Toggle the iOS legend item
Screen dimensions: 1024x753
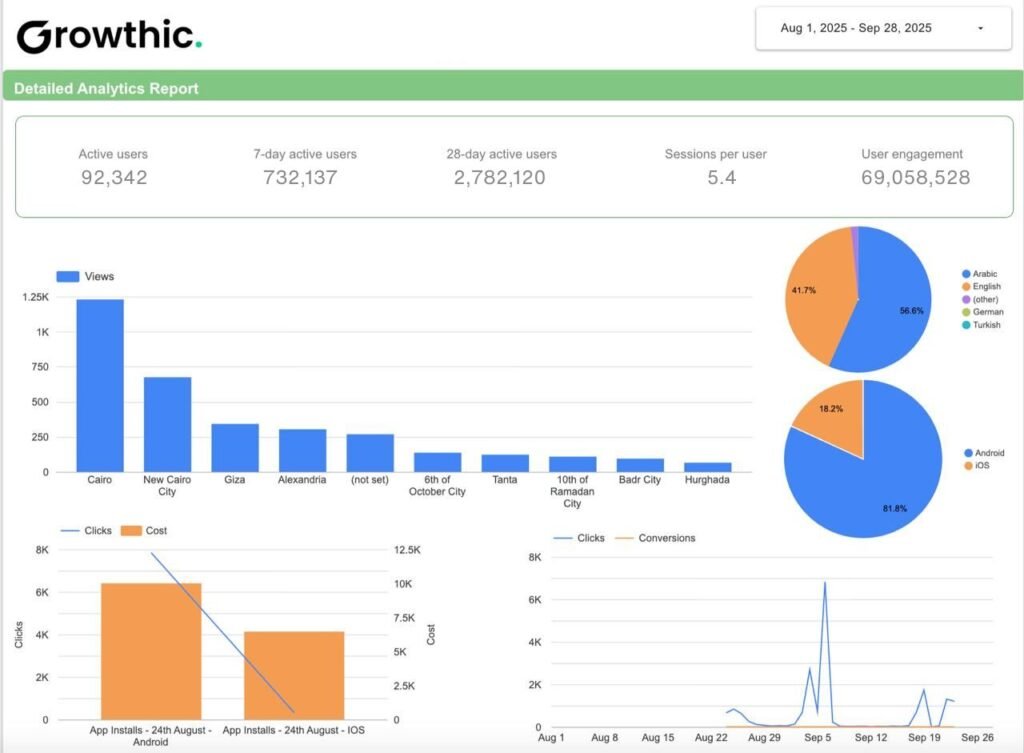pos(978,465)
